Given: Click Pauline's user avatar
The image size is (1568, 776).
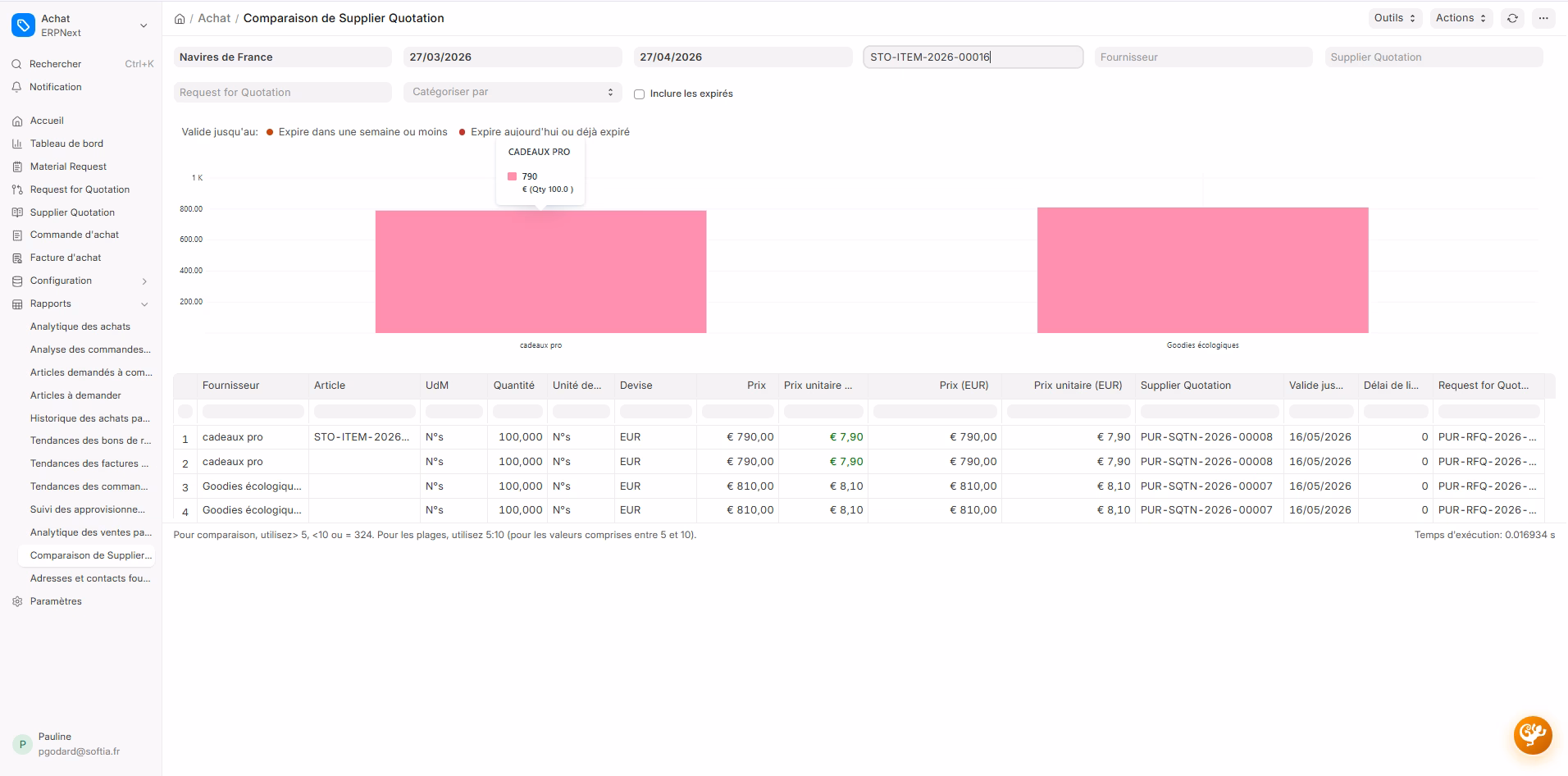Looking at the screenshot, I should tap(22, 744).
